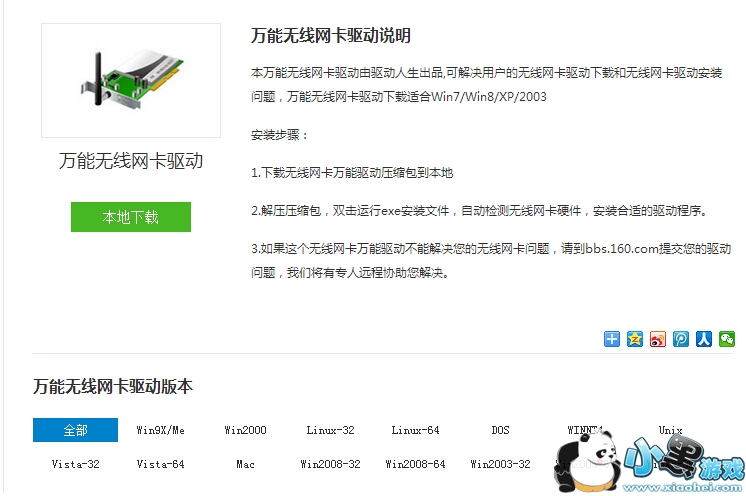Screen dimensions: 746x496
Task: Share to QQ Zone star icon
Action: [x=634, y=339]
